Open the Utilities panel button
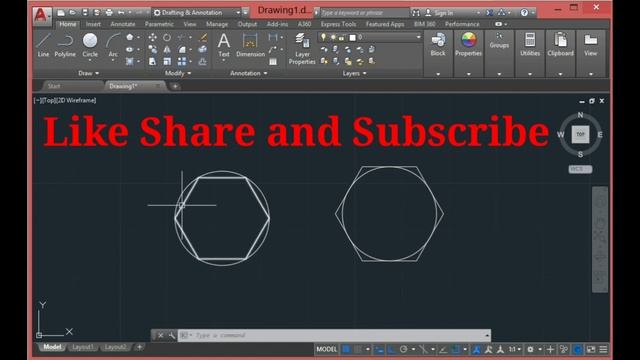Screen dimensions: 640x360 530,45
